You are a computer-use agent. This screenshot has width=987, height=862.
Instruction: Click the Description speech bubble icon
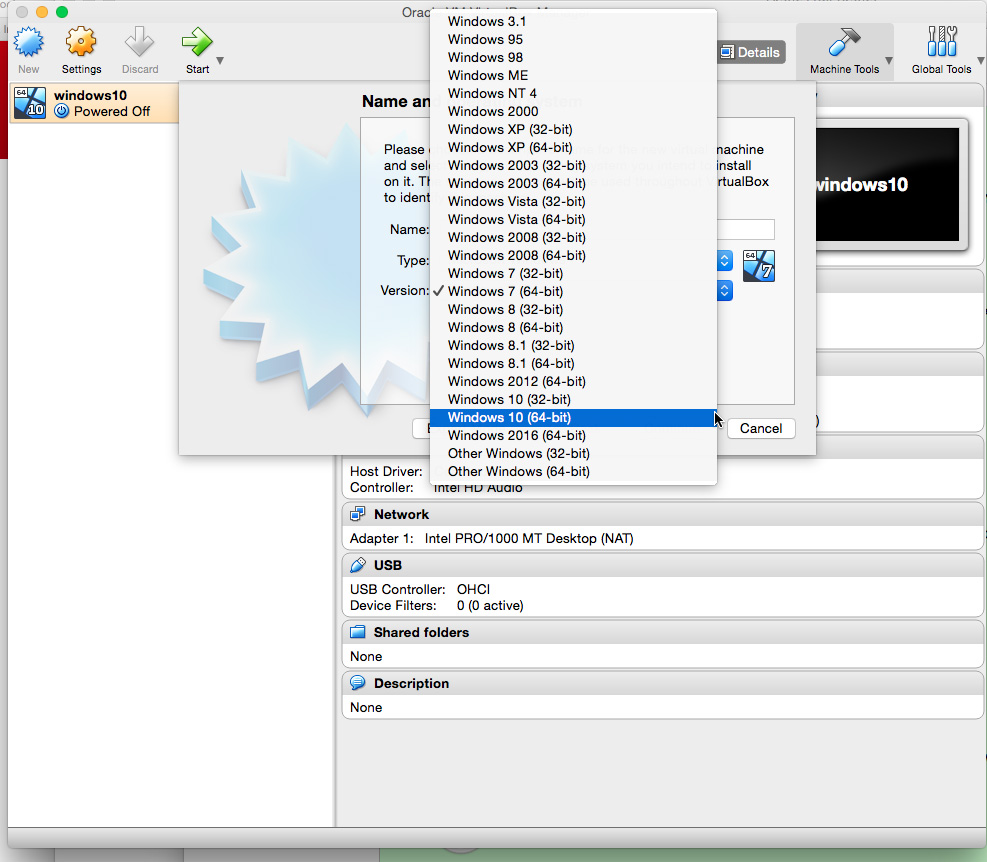click(358, 683)
